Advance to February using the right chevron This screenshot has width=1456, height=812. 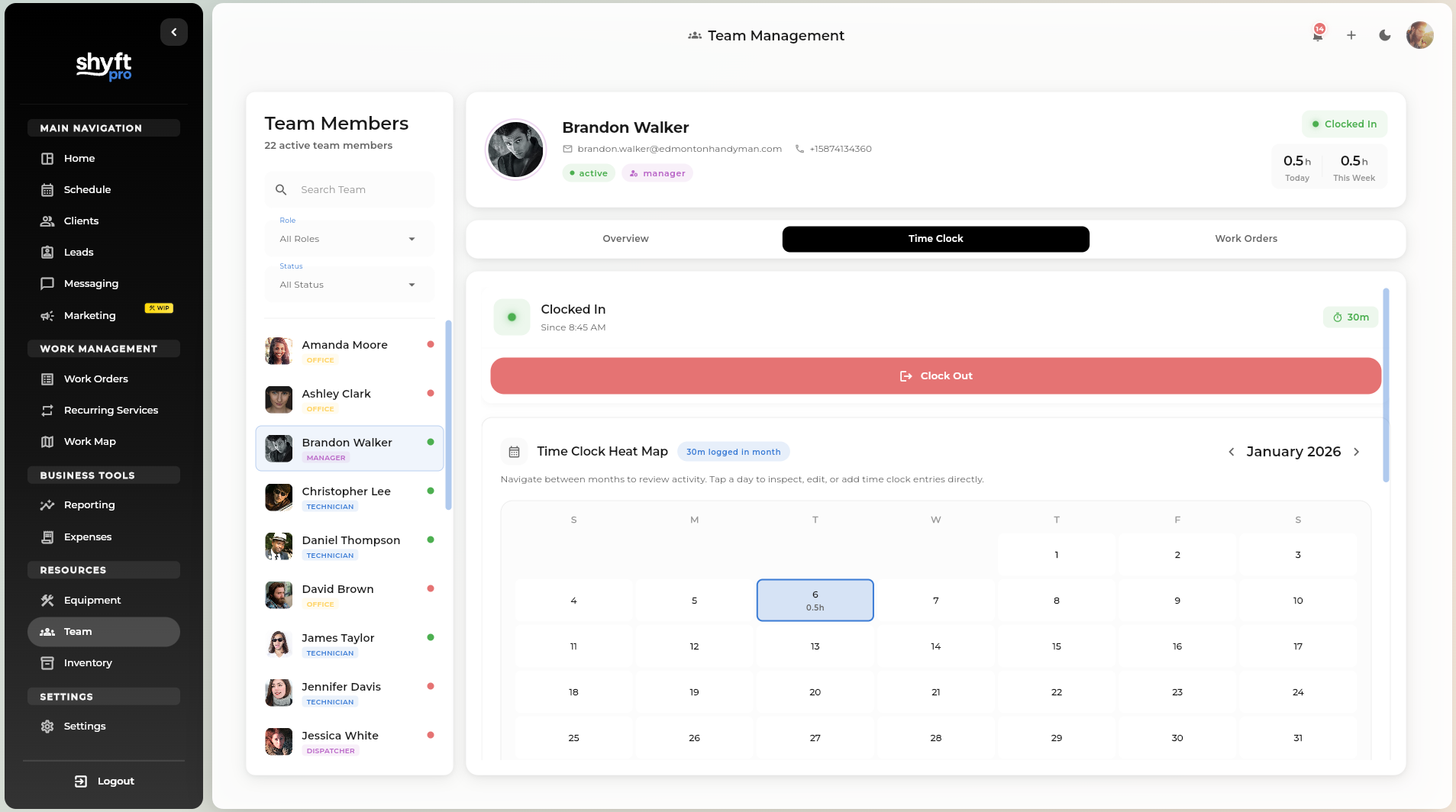pyautogui.click(x=1357, y=452)
